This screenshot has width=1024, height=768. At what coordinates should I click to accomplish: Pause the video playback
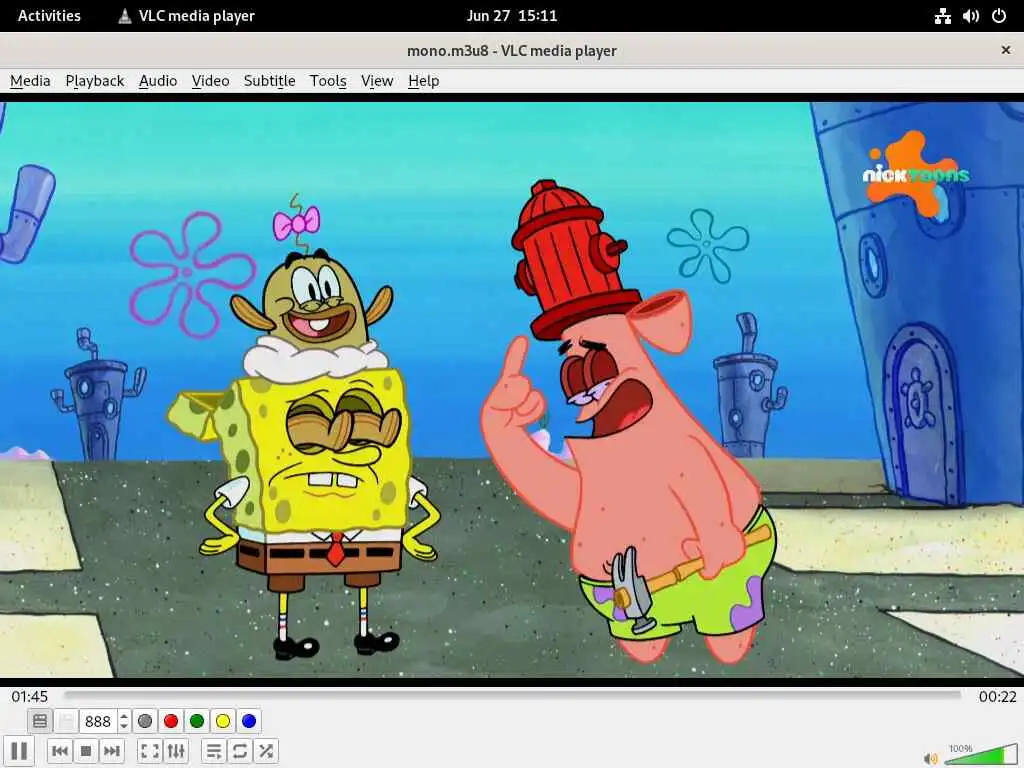click(19, 750)
